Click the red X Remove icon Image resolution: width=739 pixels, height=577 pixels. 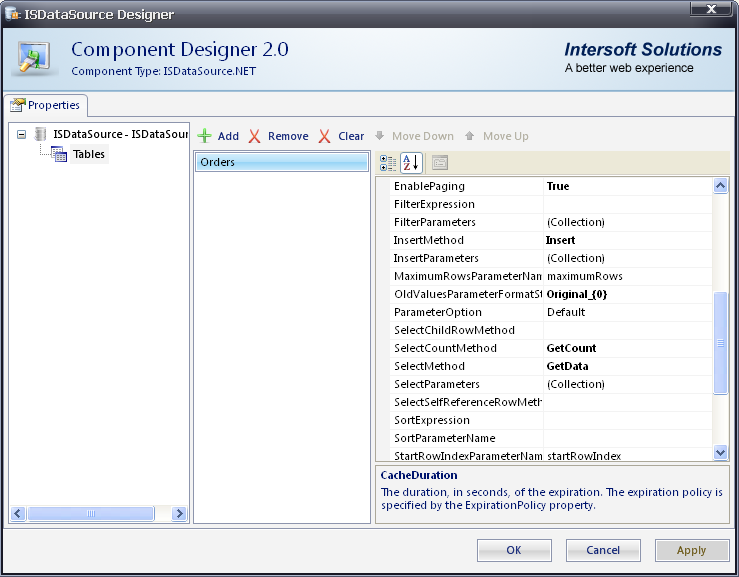click(255, 136)
